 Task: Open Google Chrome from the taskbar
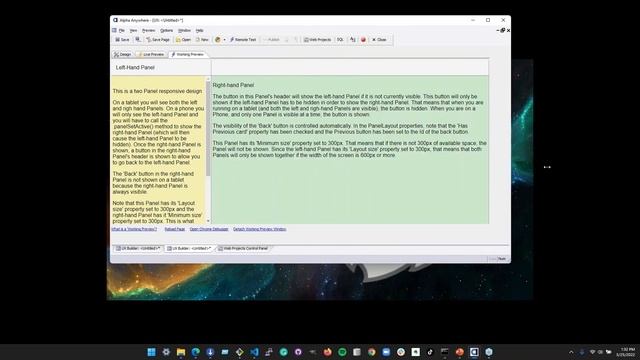(x=371, y=352)
